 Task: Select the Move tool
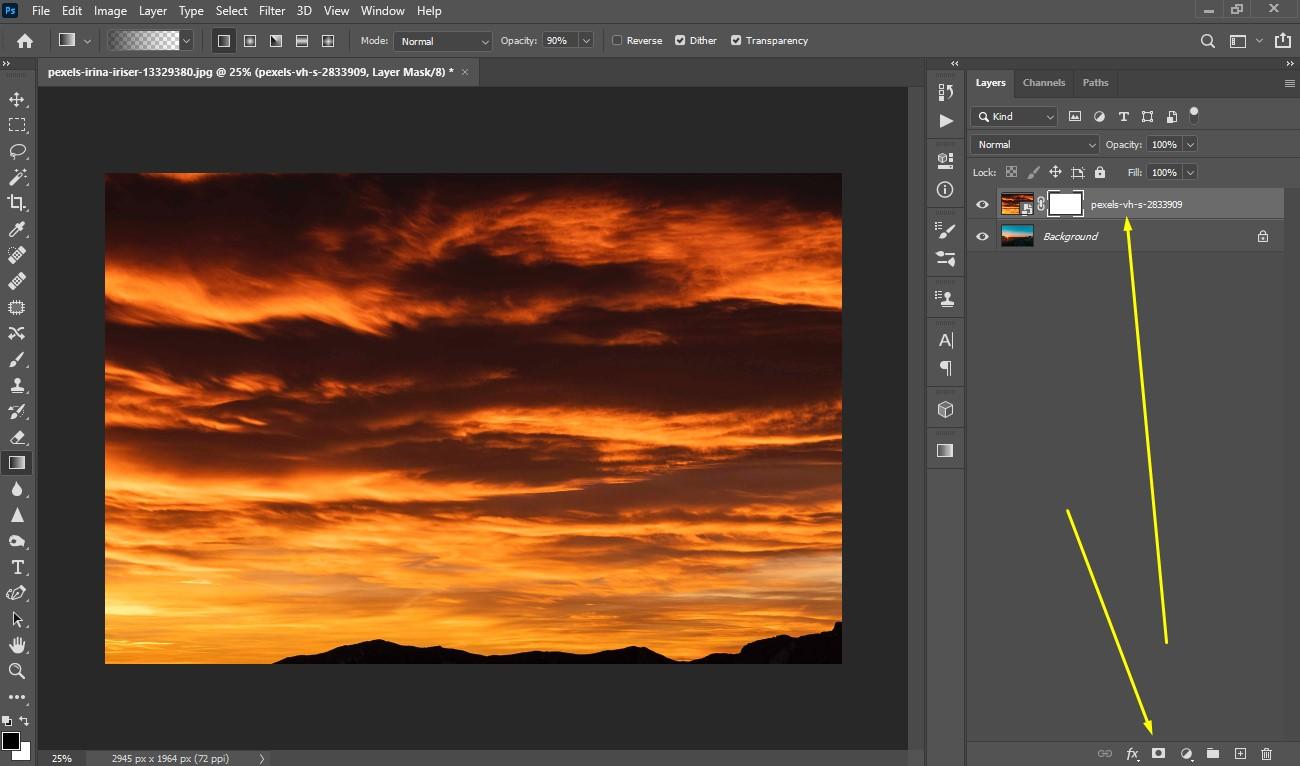[17, 99]
